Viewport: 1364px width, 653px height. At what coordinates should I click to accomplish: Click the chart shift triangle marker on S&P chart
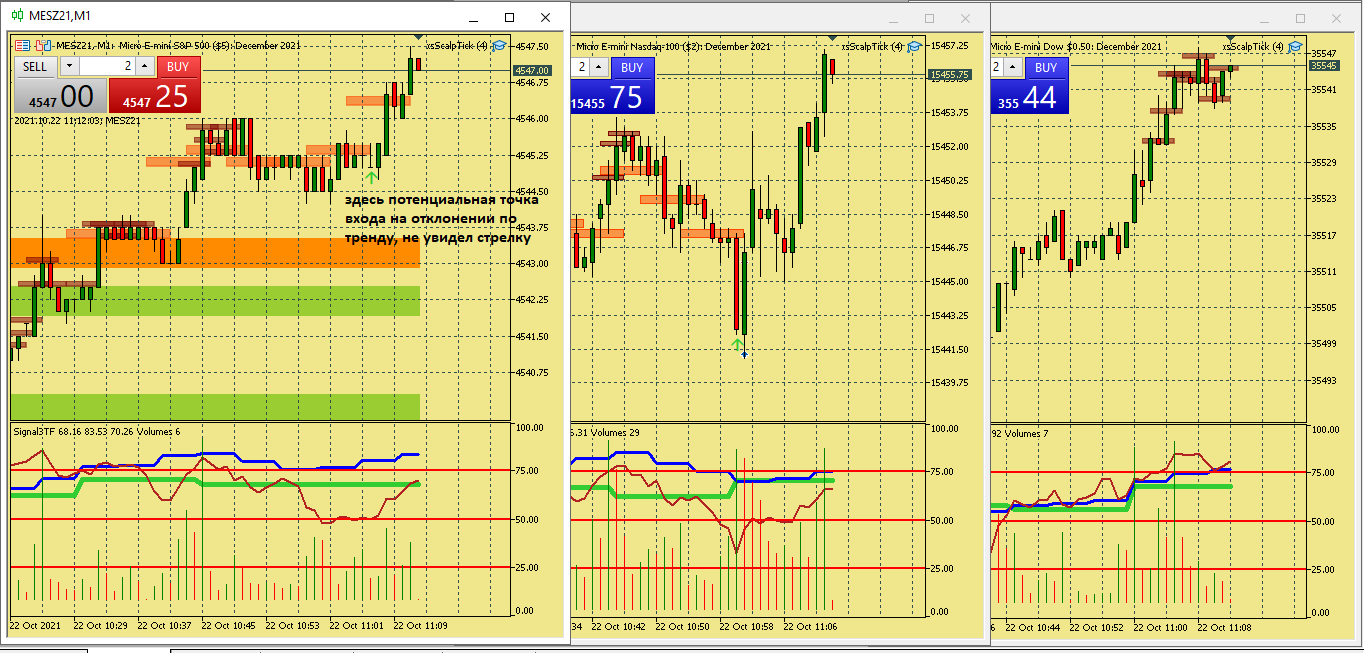pos(417,38)
